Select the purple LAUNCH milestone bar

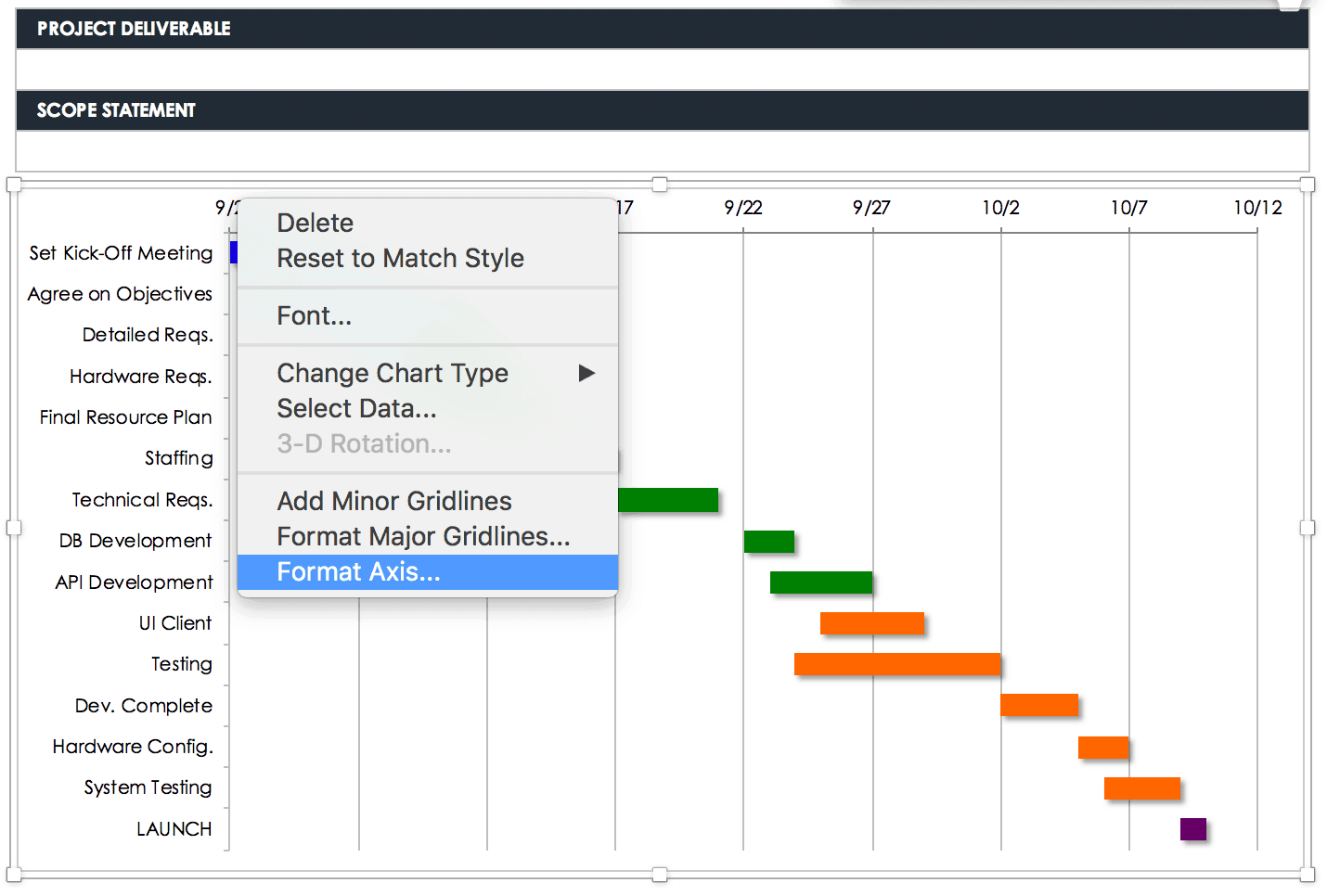(x=1192, y=827)
